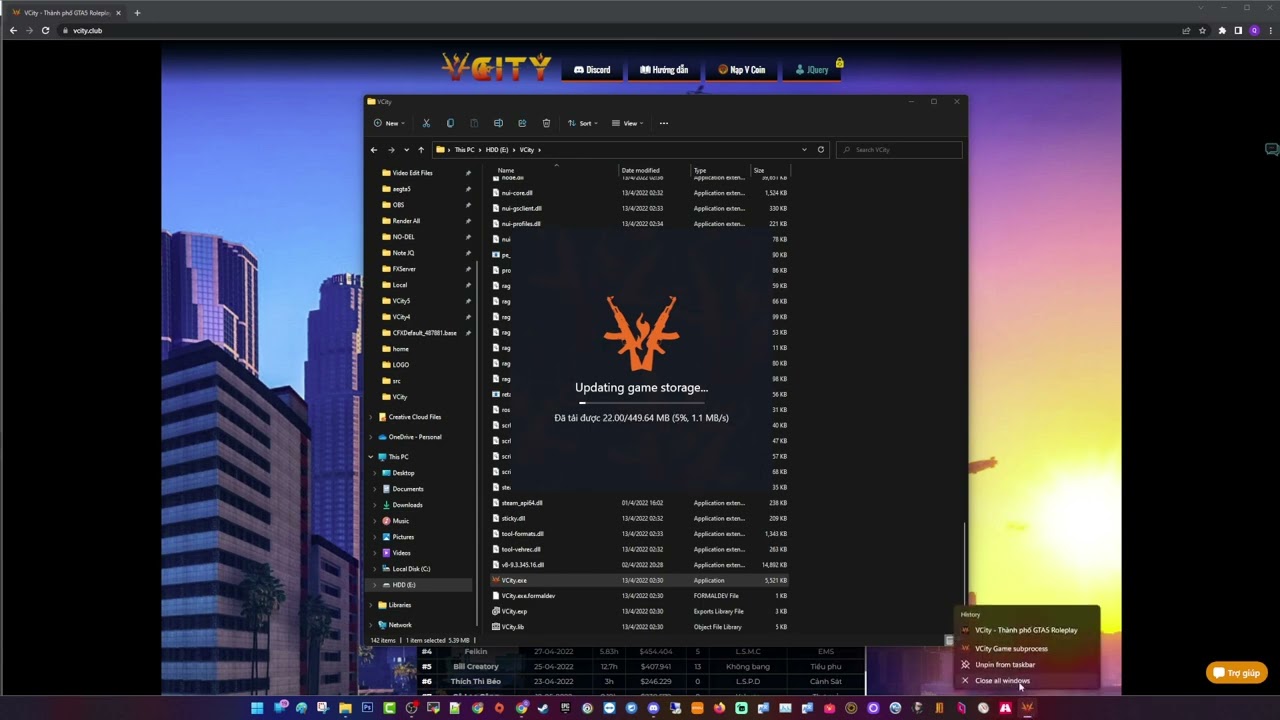Choose Close all windows

(x=1028, y=680)
